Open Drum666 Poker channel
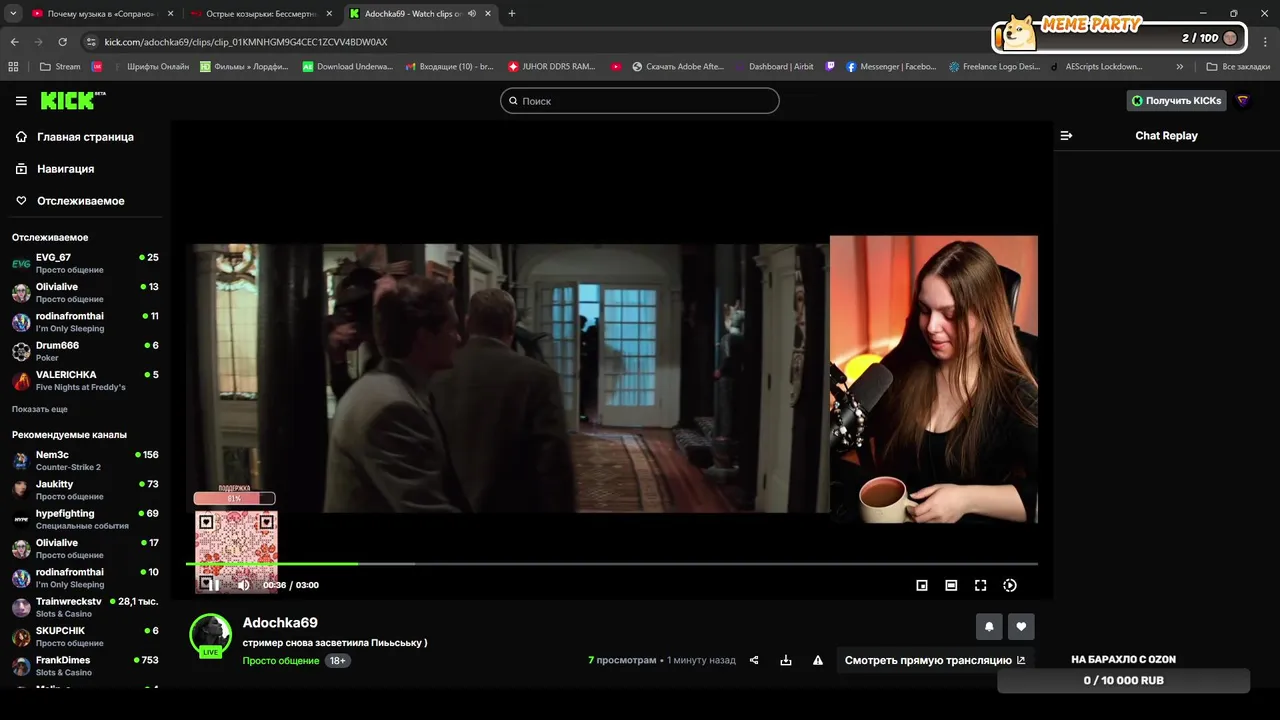The height and width of the screenshot is (720, 1280). coord(85,351)
